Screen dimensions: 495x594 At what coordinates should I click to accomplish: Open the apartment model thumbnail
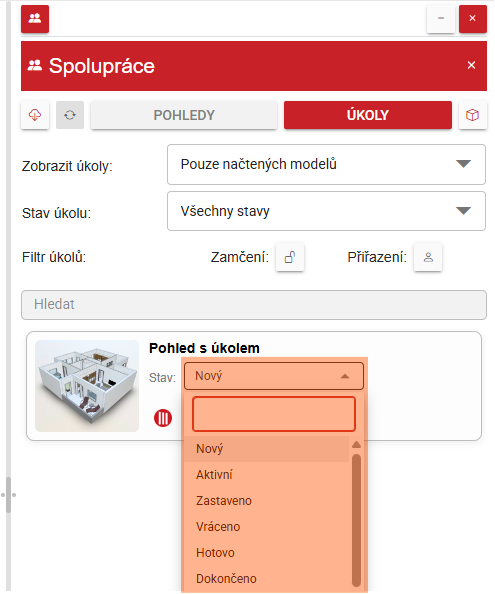[x=87, y=386]
